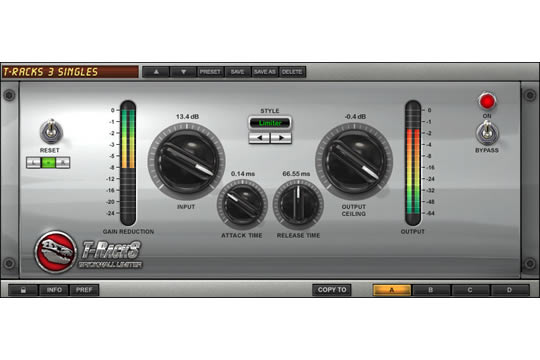Click the 0.14 ms attack value
This screenshot has height=360, width=540.
pyautogui.click(x=243, y=174)
